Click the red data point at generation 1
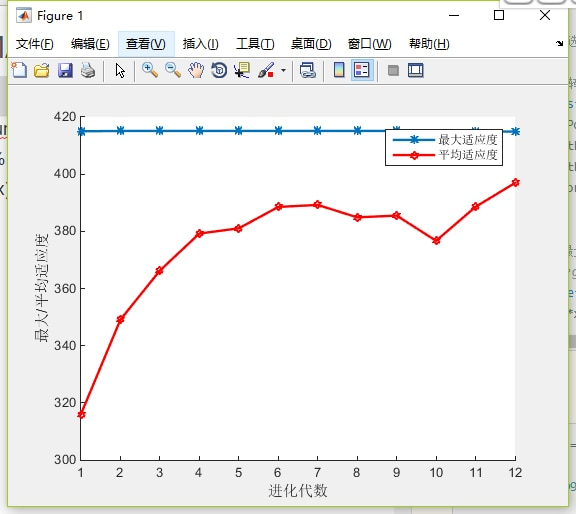This screenshot has width=576, height=514. pyautogui.click(x=81, y=414)
